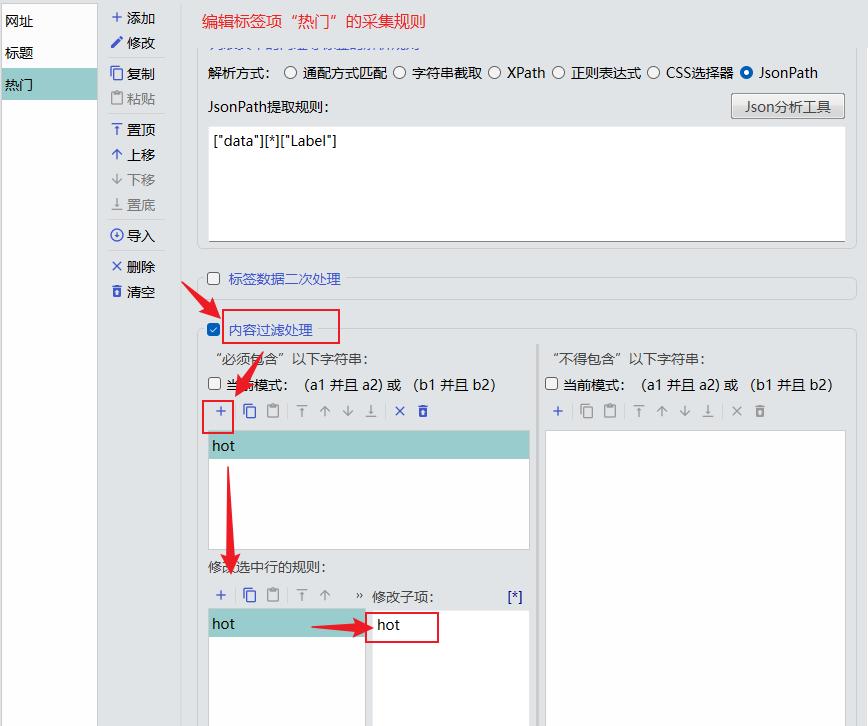Move-up arrow in 修改选中行的规则 toolbar

(x=325, y=595)
